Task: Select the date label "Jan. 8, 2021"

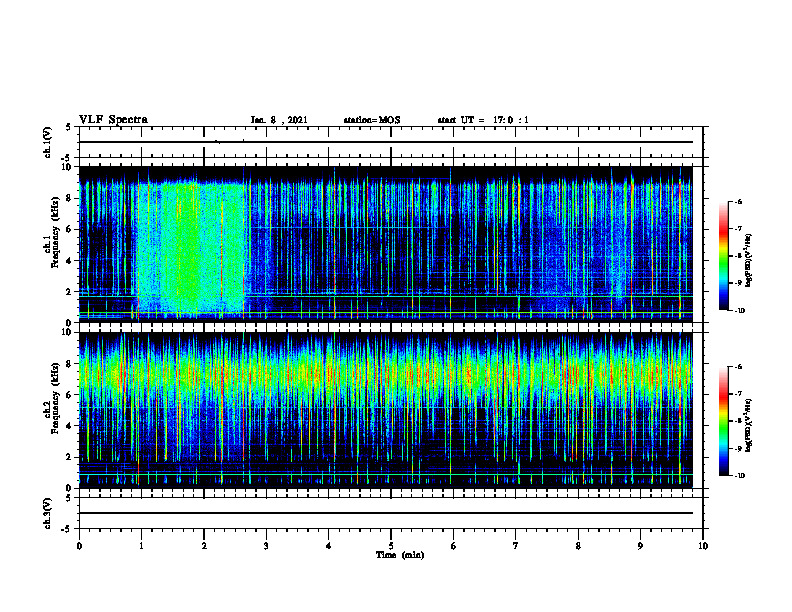Action: (279, 120)
